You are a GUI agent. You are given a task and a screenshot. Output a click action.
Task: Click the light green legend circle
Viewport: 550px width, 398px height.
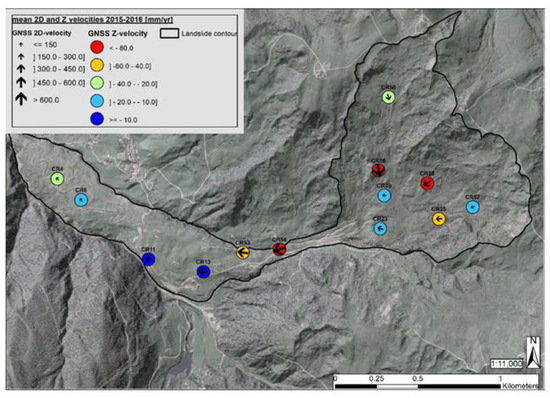click(97, 83)
